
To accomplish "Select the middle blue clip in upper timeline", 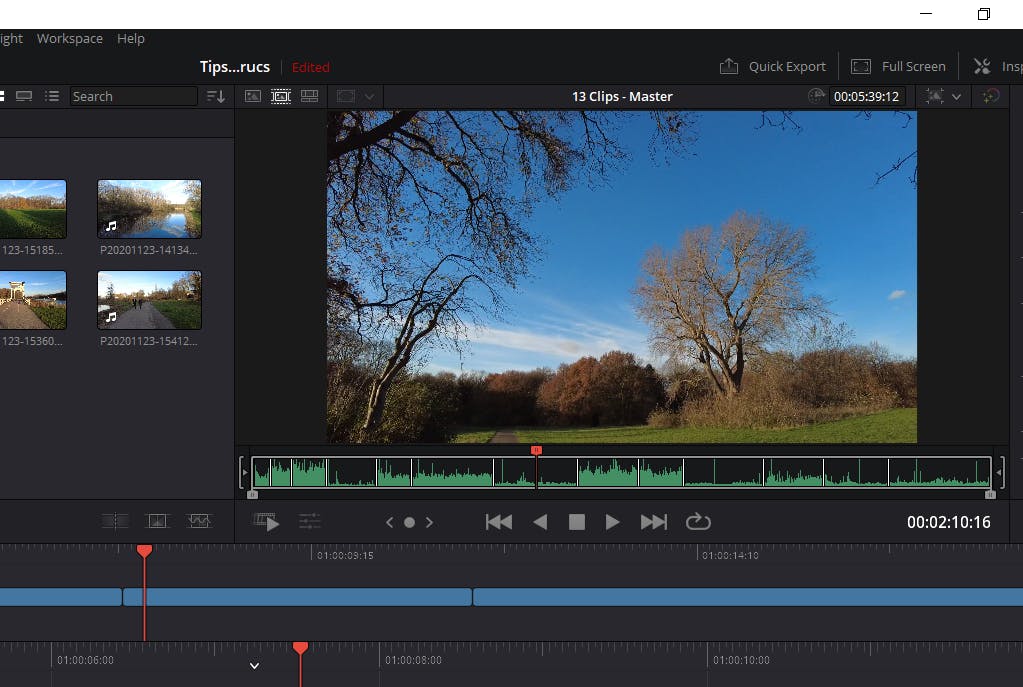I will click(x=298, y=597).
